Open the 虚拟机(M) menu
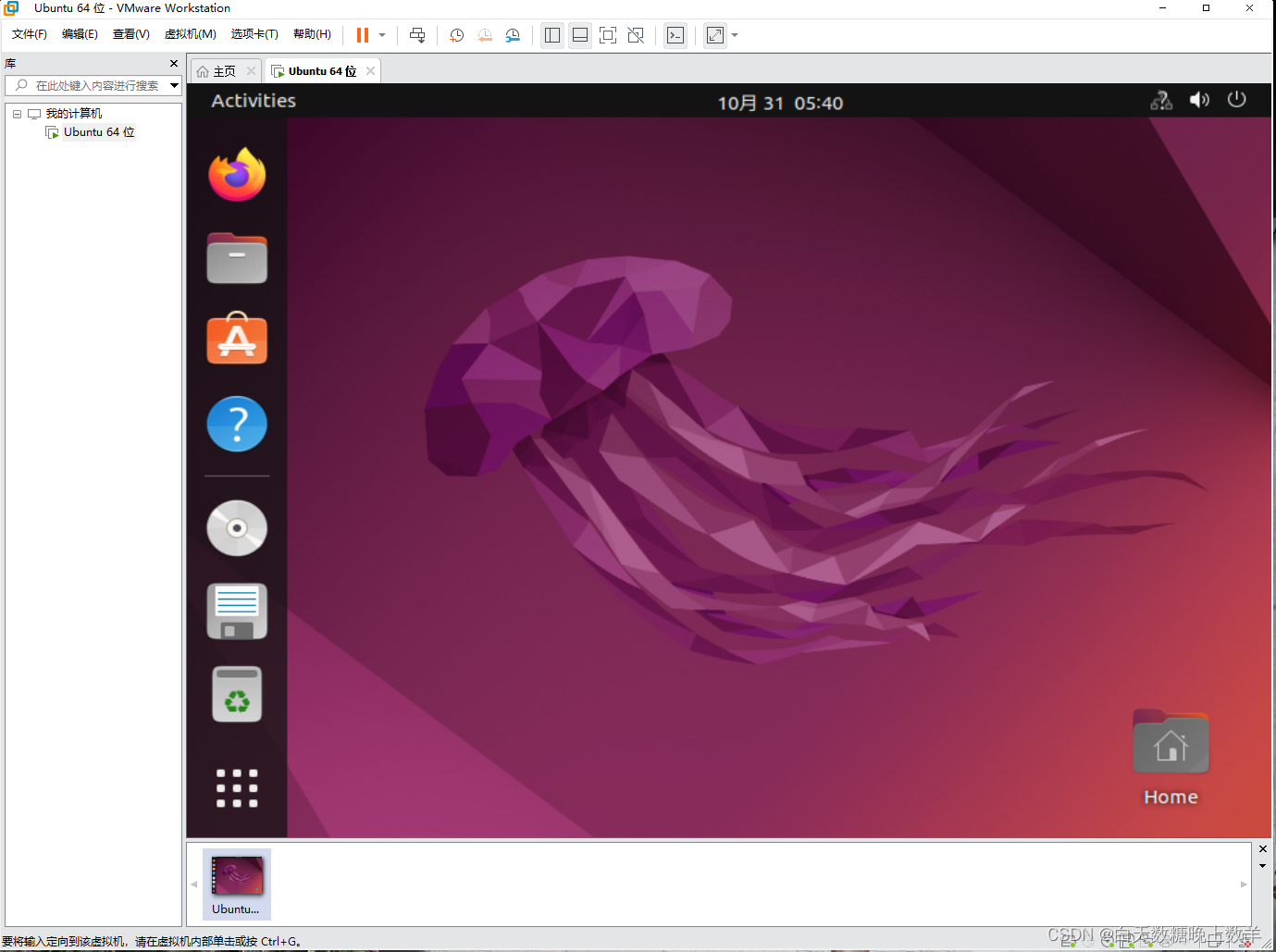The image size is (1276, 952). point(191,34)
